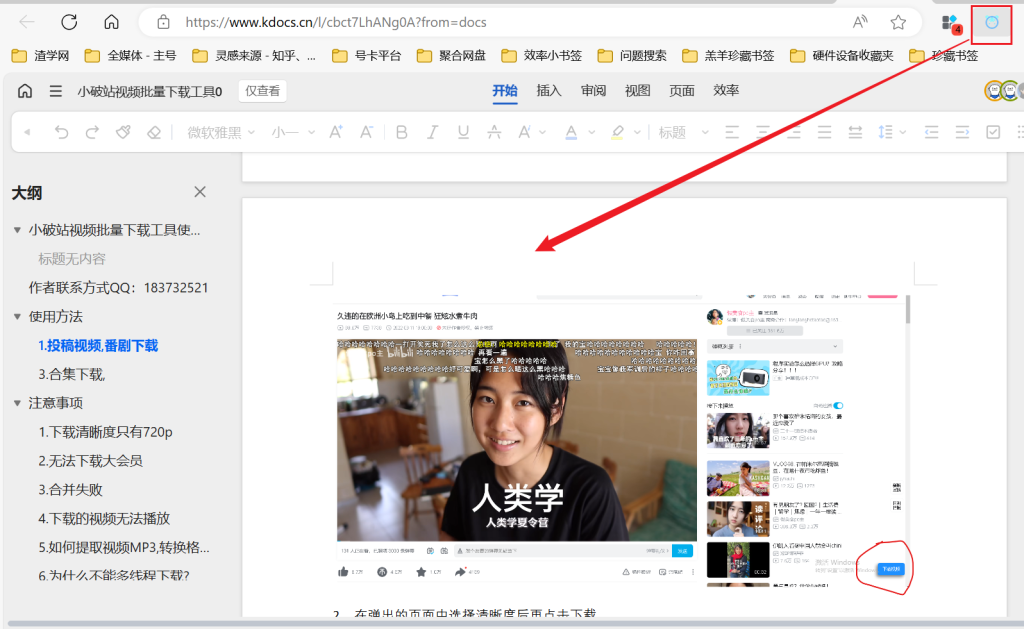Click the undo arrow in the toolbar
Image resolution: width=1024 pixels, height=629 pixels.
coord(62,132)
